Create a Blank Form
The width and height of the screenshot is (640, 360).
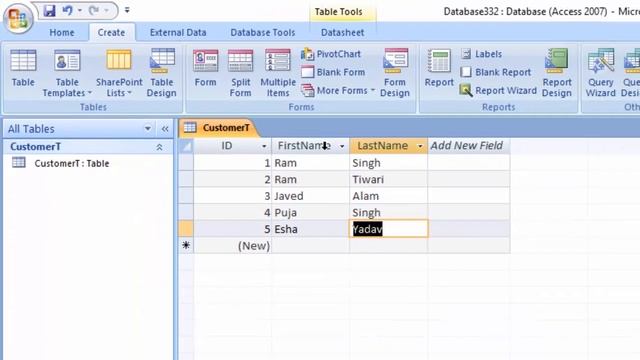pos(333,72)
